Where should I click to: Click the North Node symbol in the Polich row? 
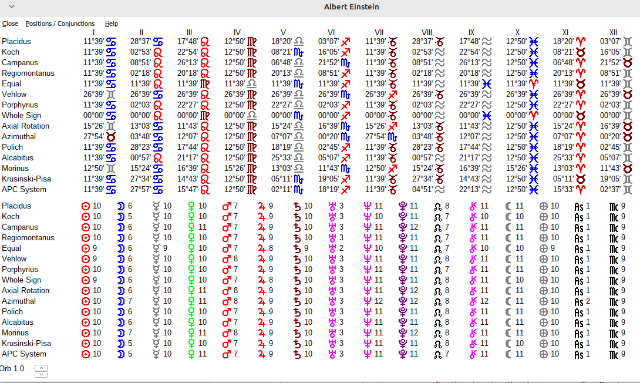click(x=438, y=312)
